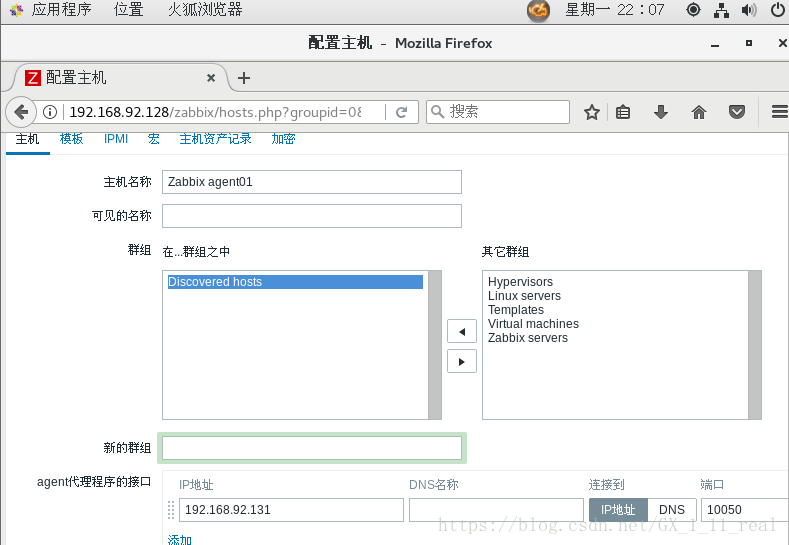The width and height of the screenshot is (789, 545).
Task: Switch to the 模板 tab
Action: pyautogui.click(x=71, y=139)
